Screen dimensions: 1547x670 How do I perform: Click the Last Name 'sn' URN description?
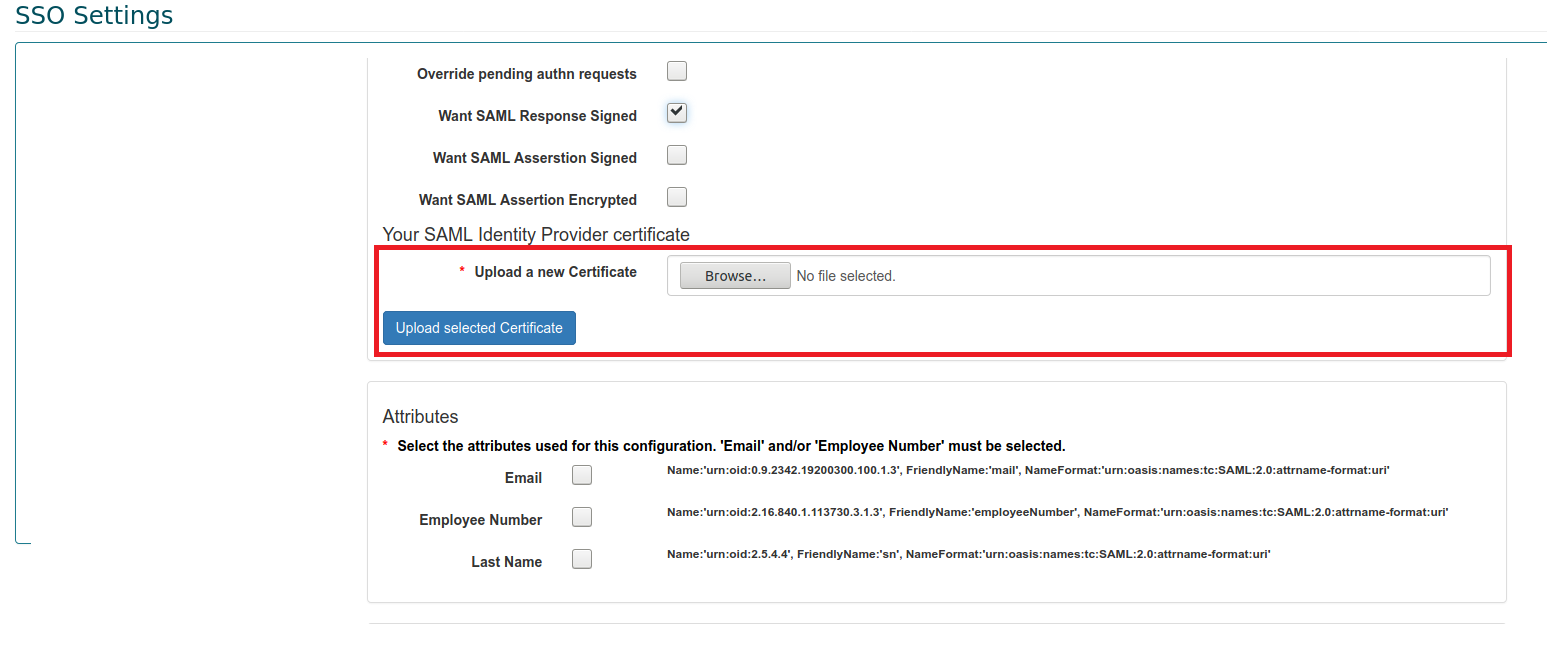coord(968,554)
